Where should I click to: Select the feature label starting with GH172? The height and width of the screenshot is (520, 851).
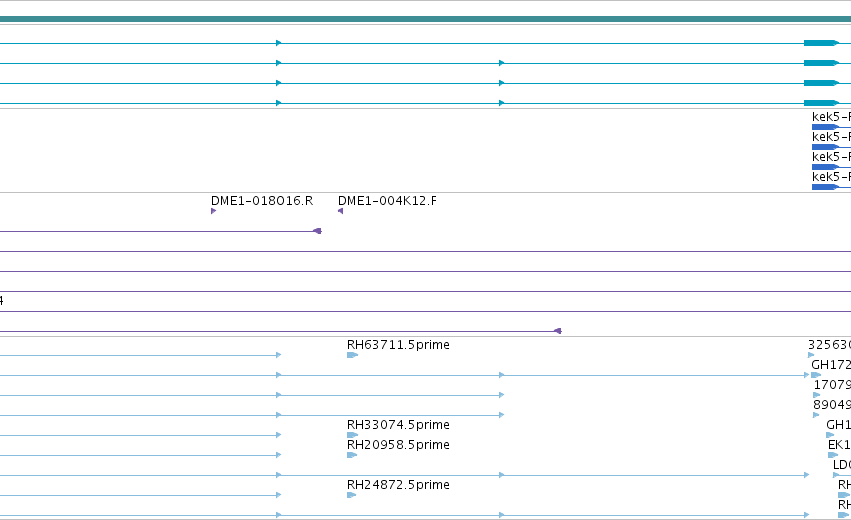pyautogui.click(x=831, y=365)
